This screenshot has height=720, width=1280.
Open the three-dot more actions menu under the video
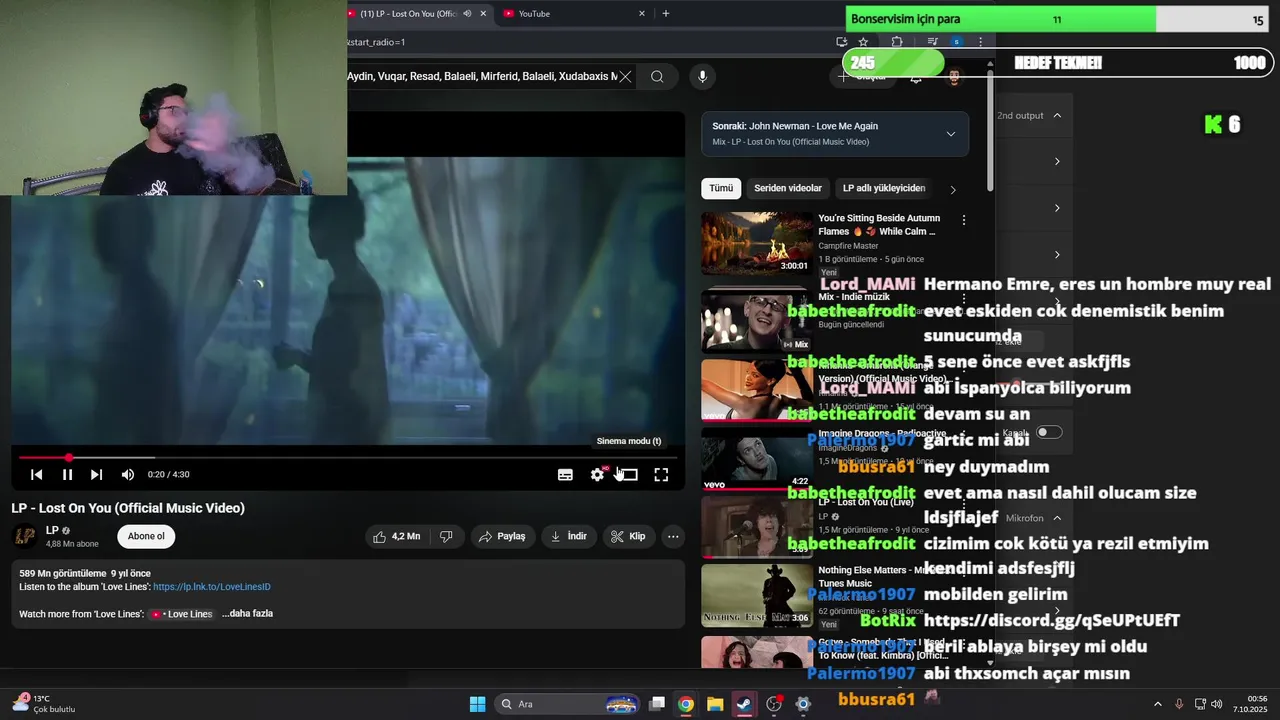pyautogui.click(x=673, y=537)
